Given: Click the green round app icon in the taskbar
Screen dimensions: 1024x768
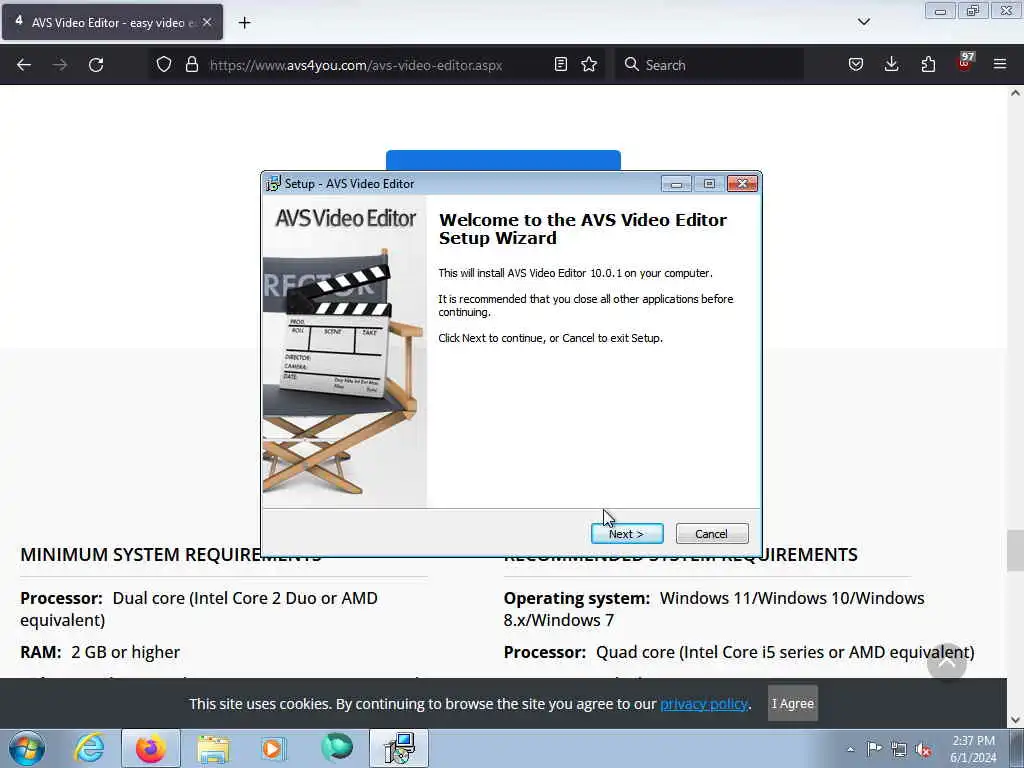Looking at the screenshot, I should pos(336,748).
